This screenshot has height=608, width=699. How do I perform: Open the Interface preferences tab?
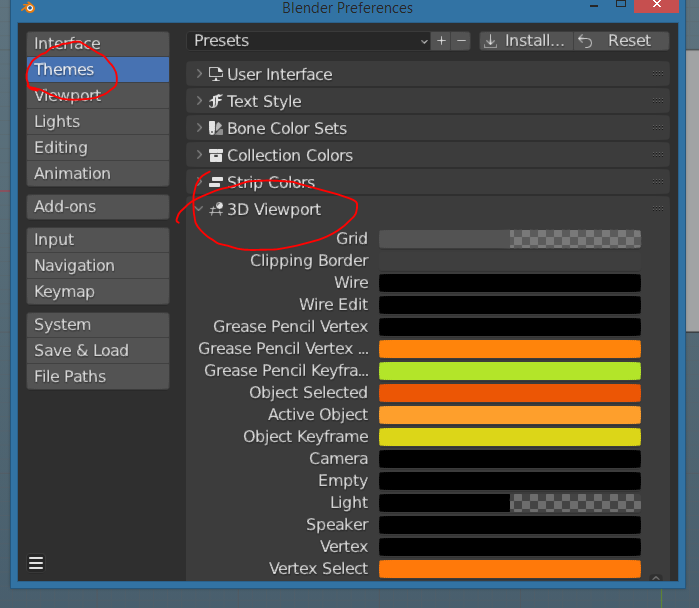click(x=98, y=44)
